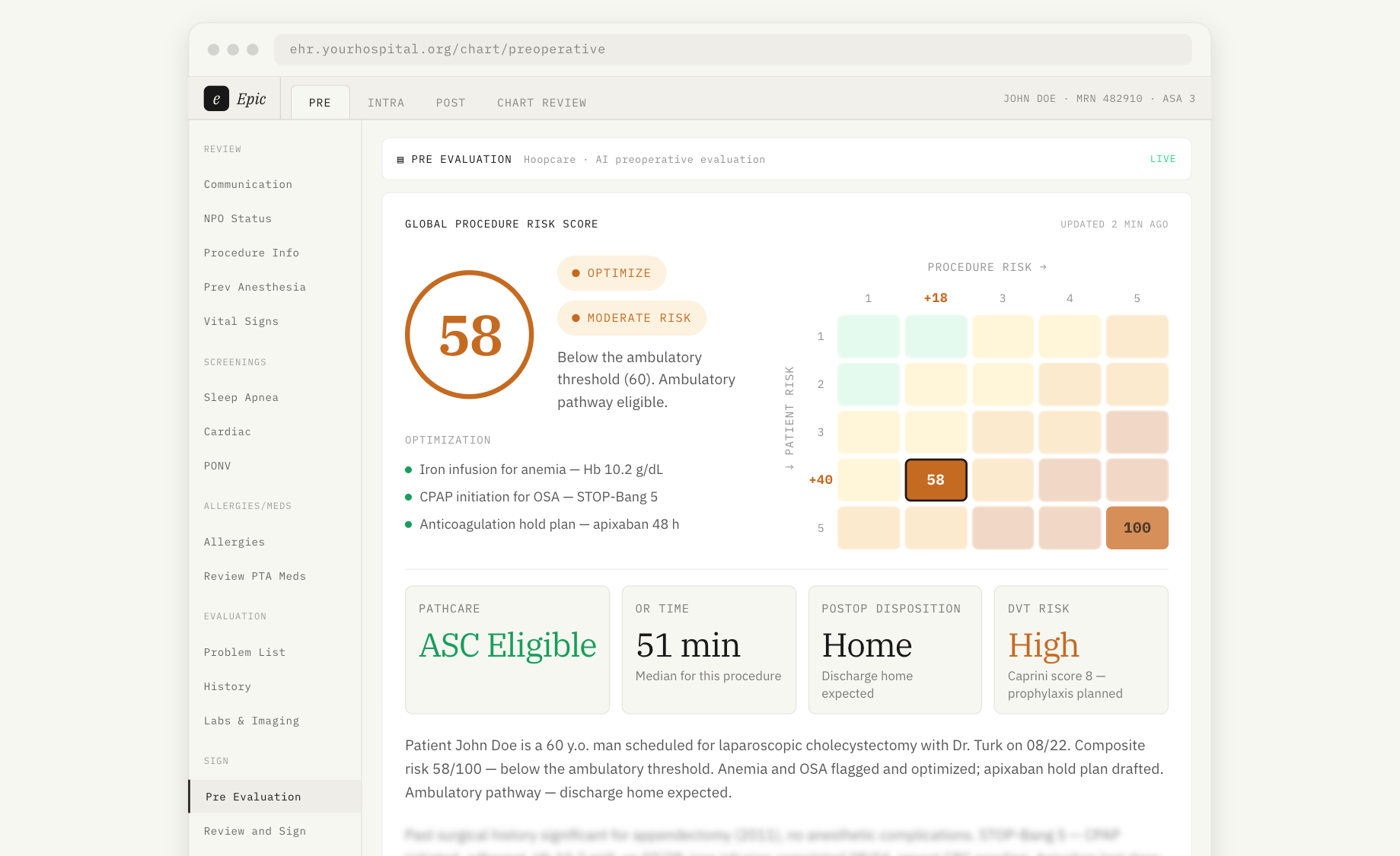Click the PROCEDURE RISK axis label

(987, 267)
